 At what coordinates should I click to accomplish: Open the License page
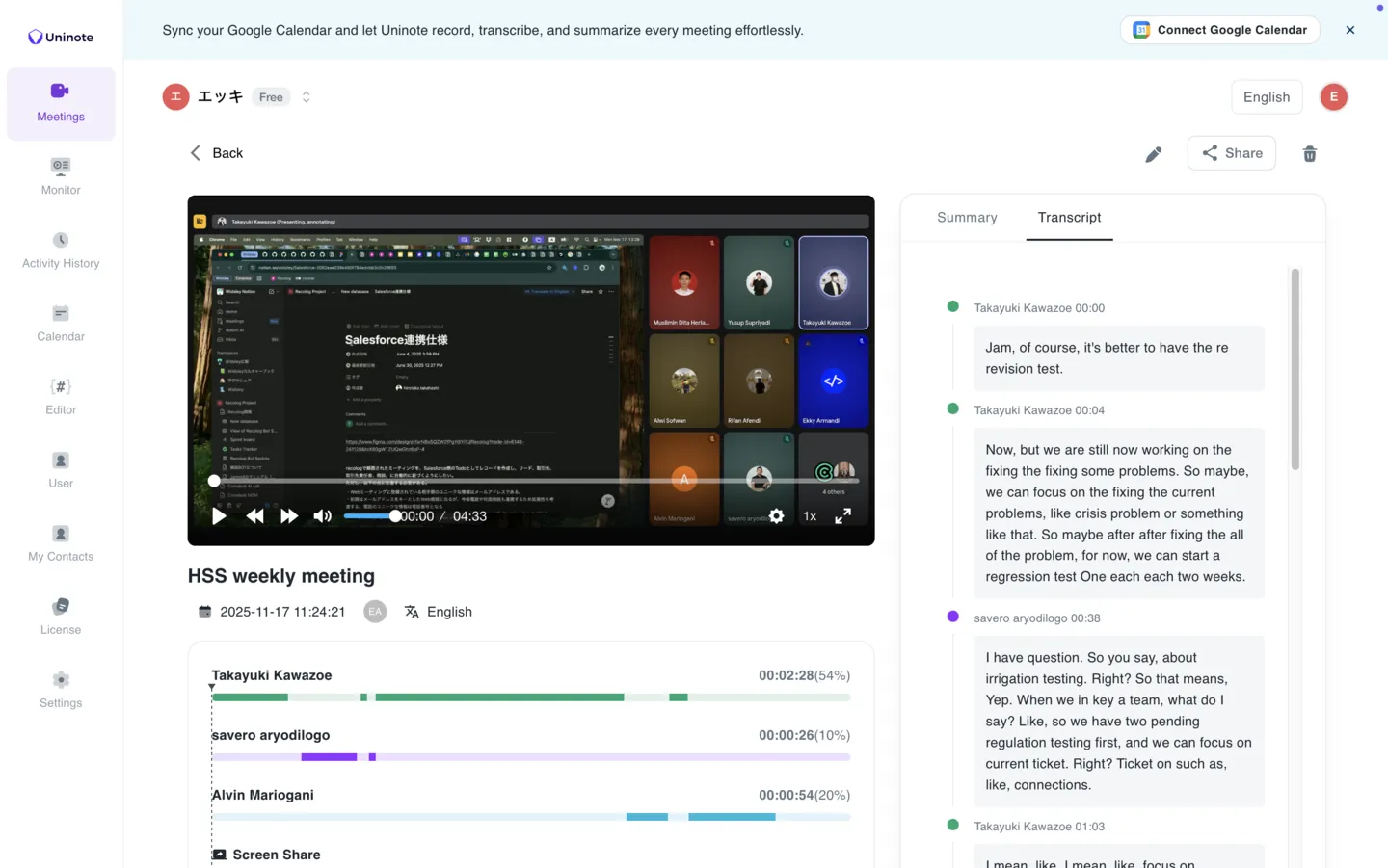click(61, 617)
